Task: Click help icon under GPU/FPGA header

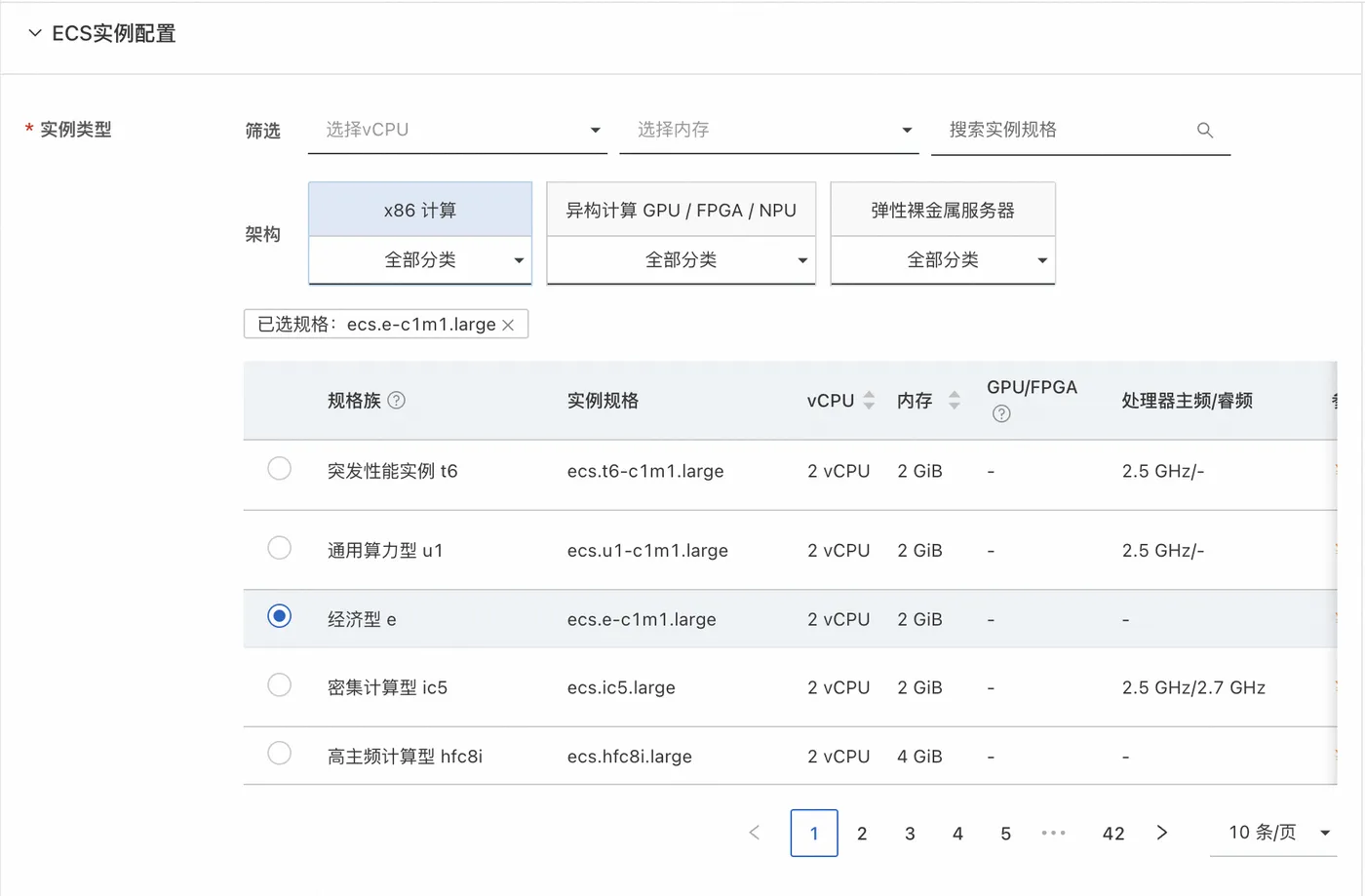Action: click(1001, 414)
